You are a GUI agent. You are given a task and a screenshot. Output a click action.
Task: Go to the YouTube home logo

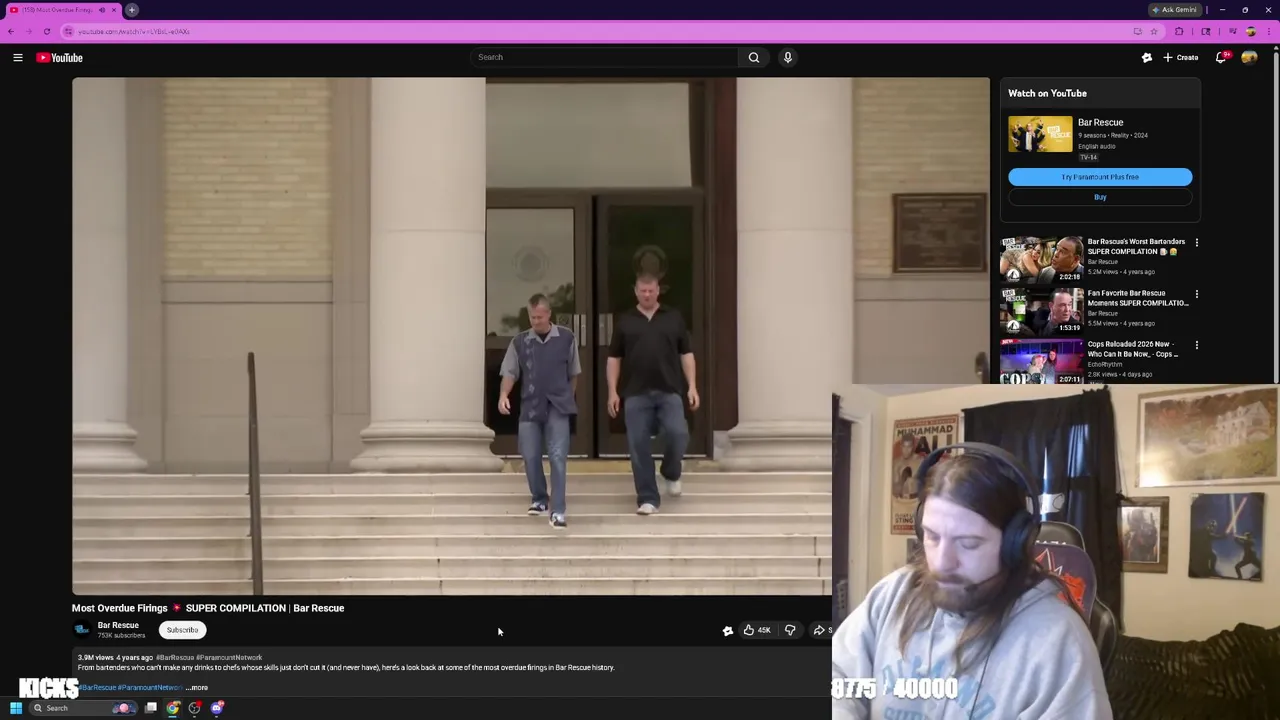(60, 58)
